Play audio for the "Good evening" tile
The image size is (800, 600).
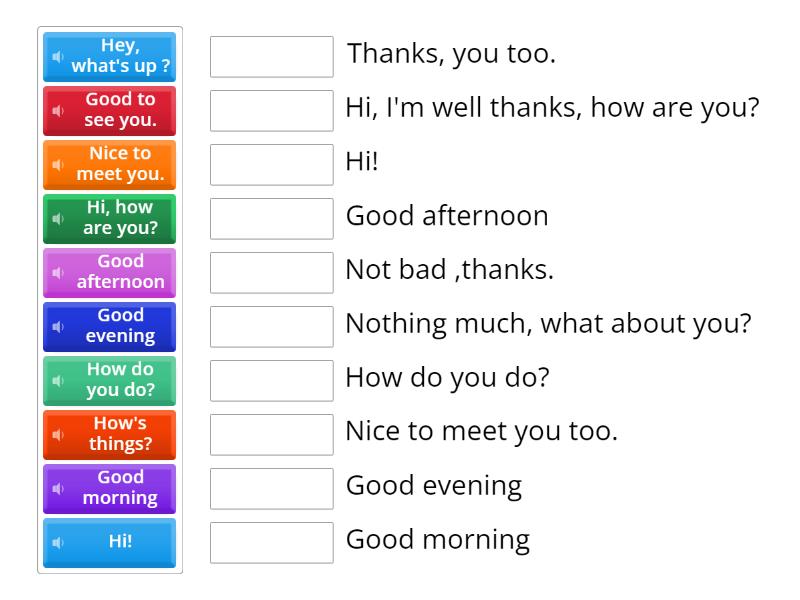point(57,327)
